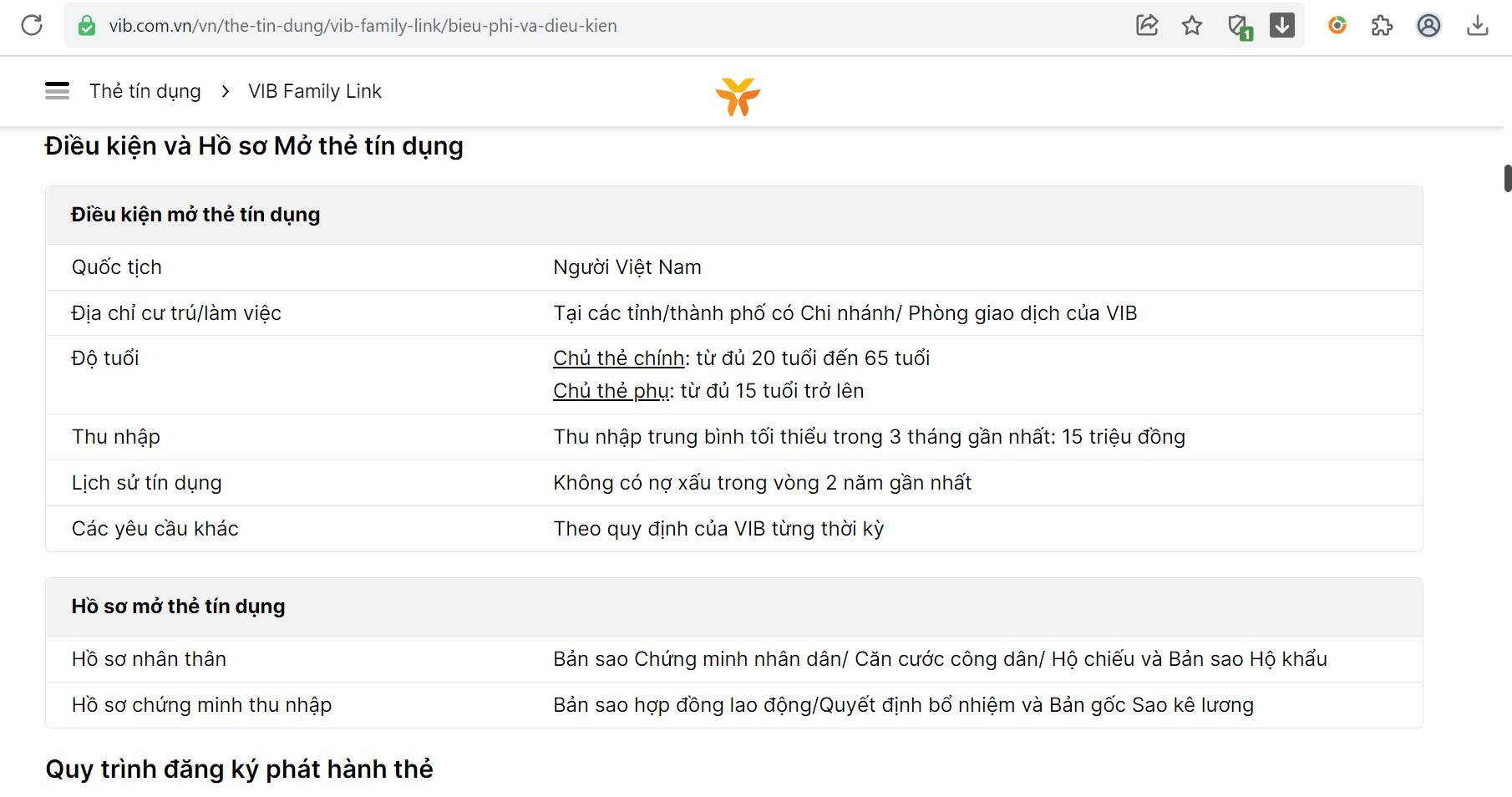Click Quy trình đăng ký phát hành thẻ heading

tap(239, 769)
